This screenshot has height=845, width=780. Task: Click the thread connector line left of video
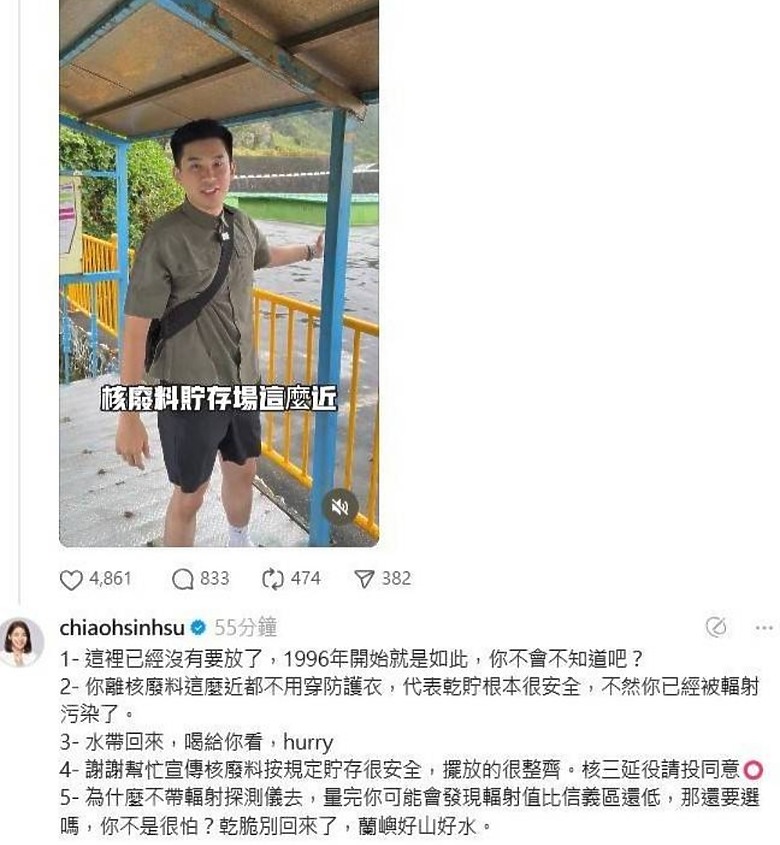(x=19, y=302)
